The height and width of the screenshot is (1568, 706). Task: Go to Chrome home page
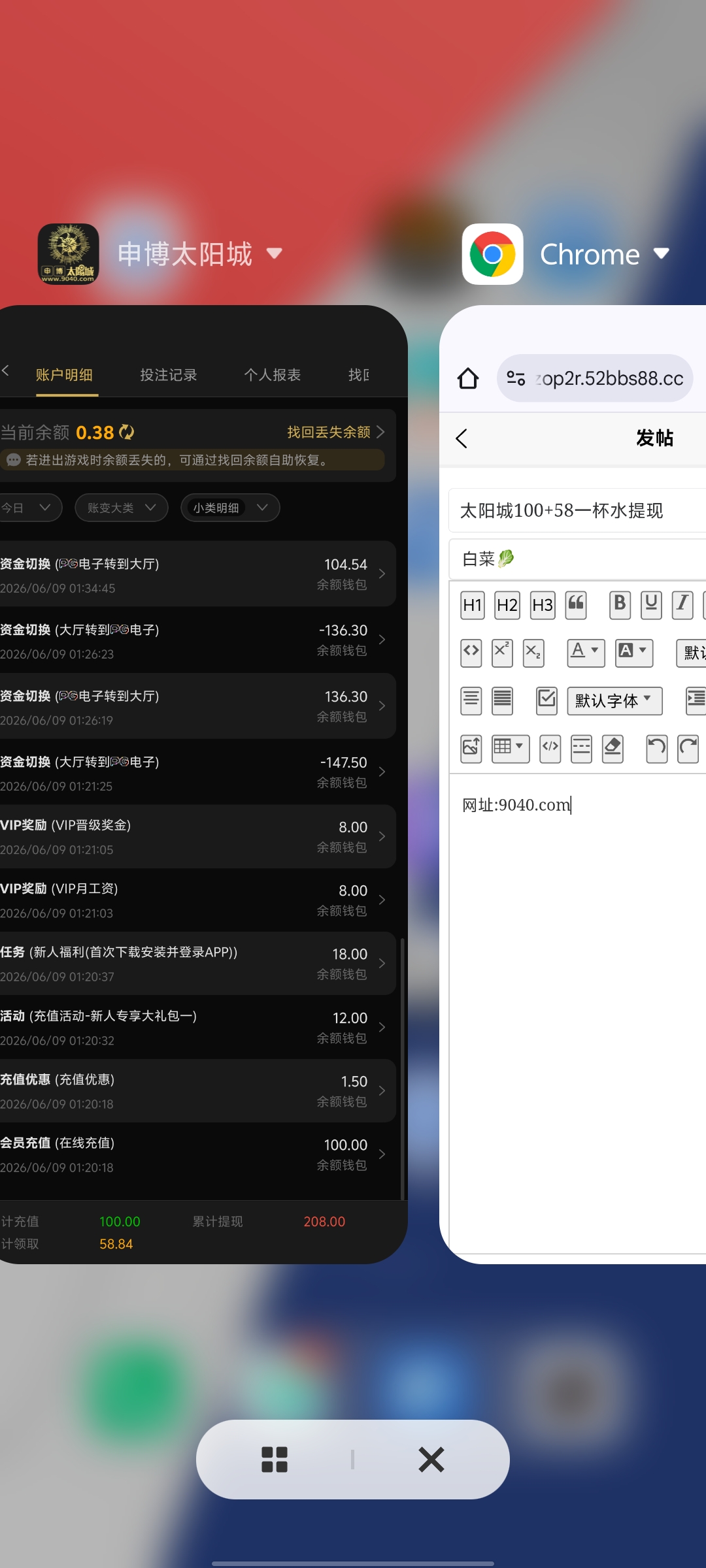coord(468,378)
